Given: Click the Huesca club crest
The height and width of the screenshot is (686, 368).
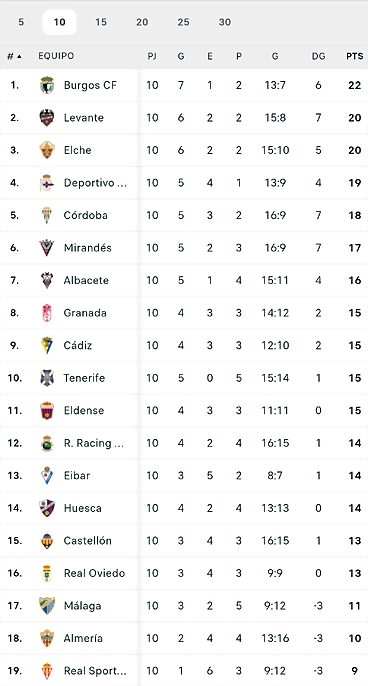Looking at the screenshot, I should coord(47,508).
